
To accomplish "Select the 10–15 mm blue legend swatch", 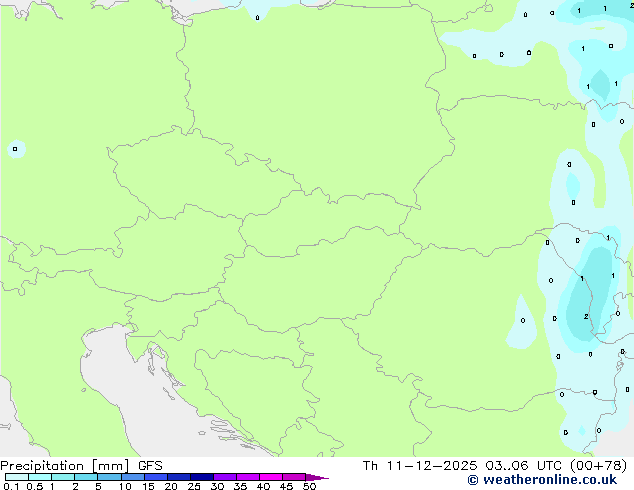I will 132,477.
